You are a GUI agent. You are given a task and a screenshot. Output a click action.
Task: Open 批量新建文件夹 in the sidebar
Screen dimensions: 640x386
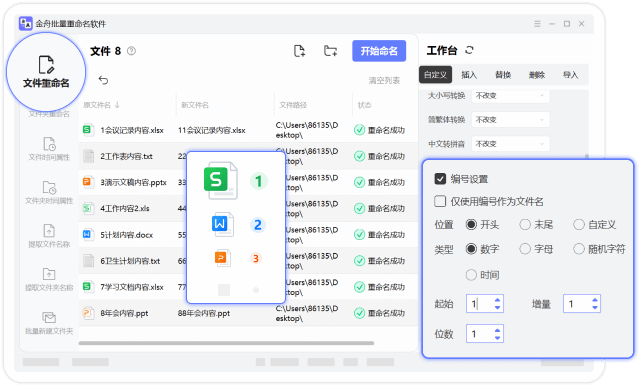[x=49, y=323]
